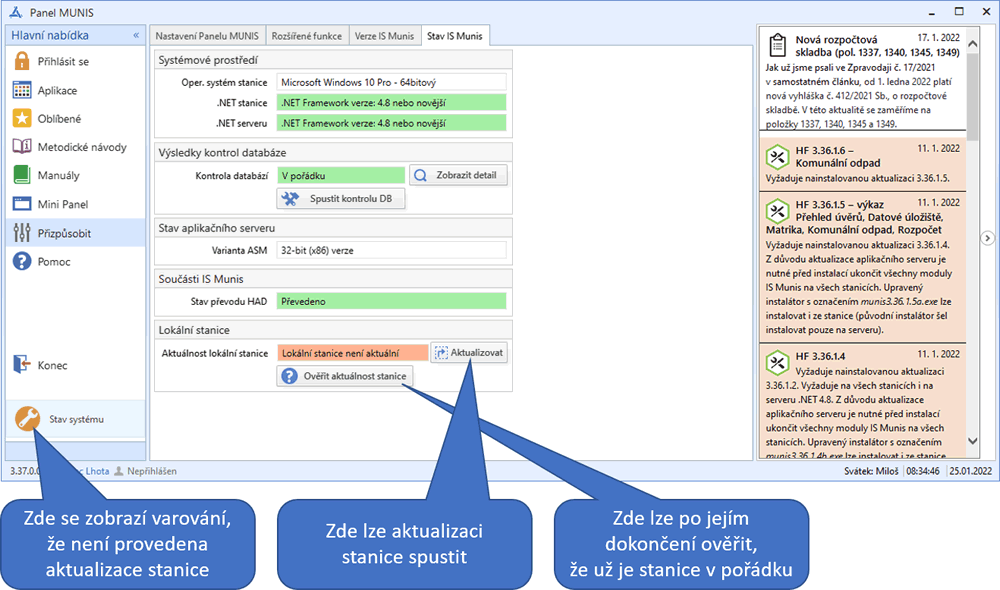Open Stav systému wrench icon
1000x590 pixels.
tap(28, 419)
